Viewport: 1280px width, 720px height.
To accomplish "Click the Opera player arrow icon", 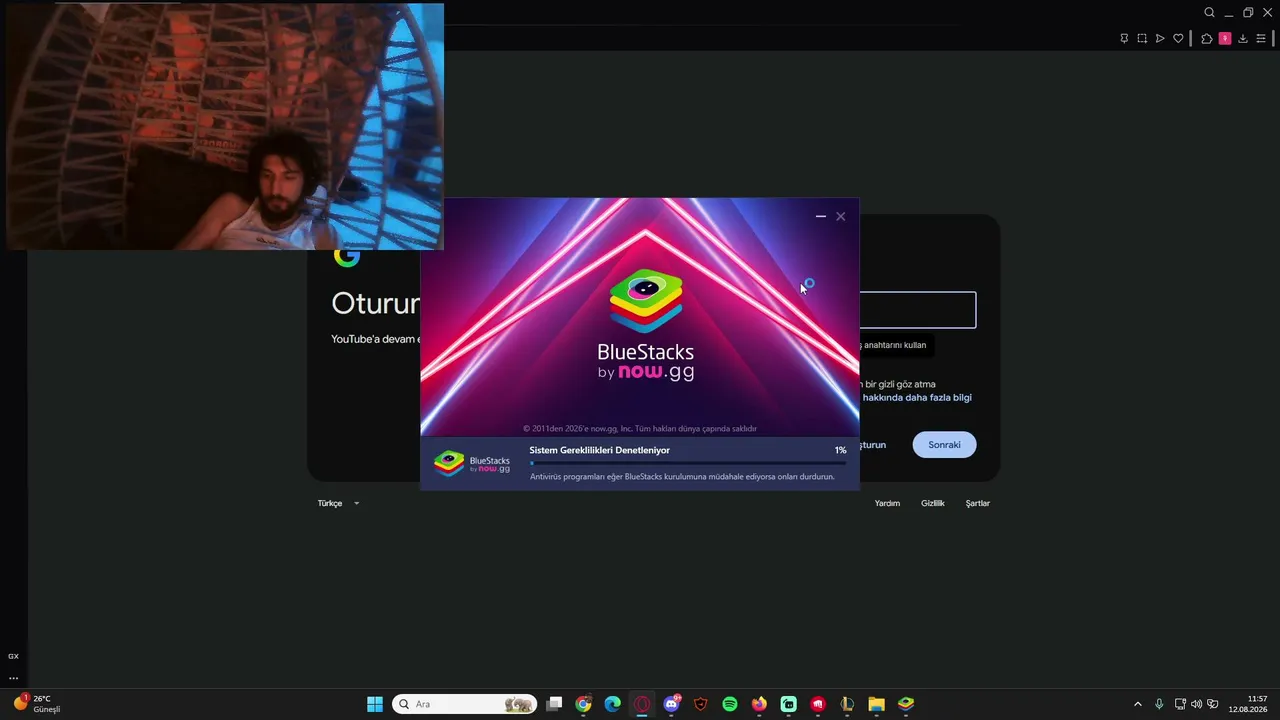I will [1160, 39].
